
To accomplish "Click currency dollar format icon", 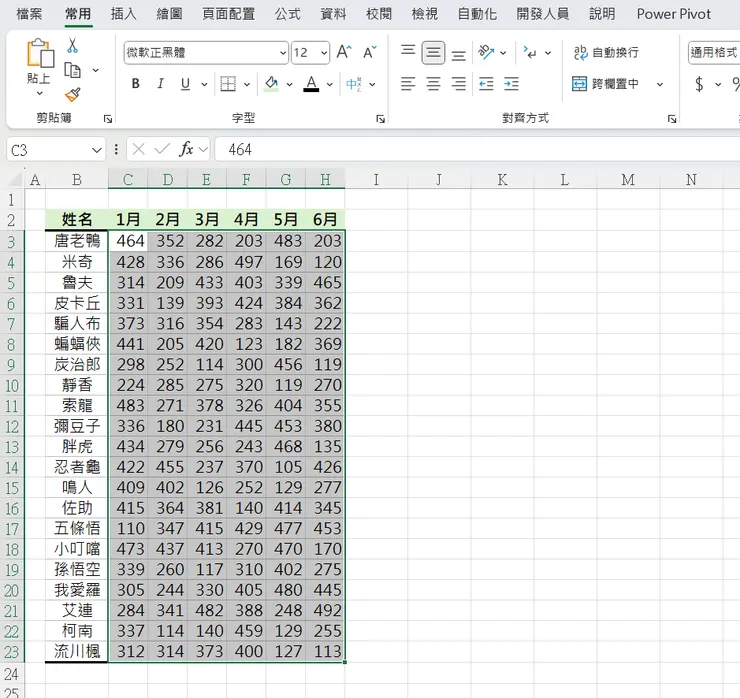I will point(699,84).
